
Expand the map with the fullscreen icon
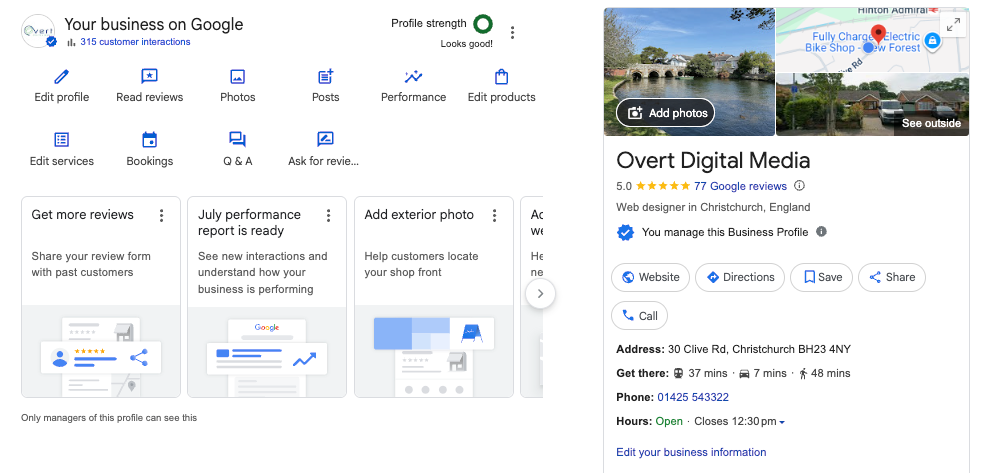953,25
